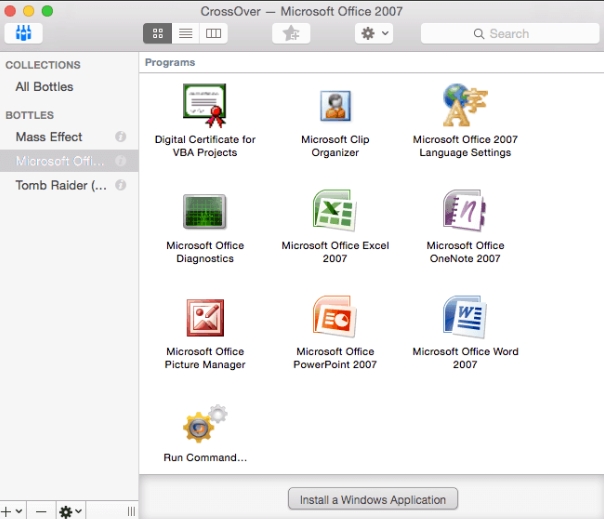Image resolution: width=604 pixels, height=519 pixels.
Task: Select Microsoft Office PowerPoint 2007 icon
Action: [x=335, y=316]
